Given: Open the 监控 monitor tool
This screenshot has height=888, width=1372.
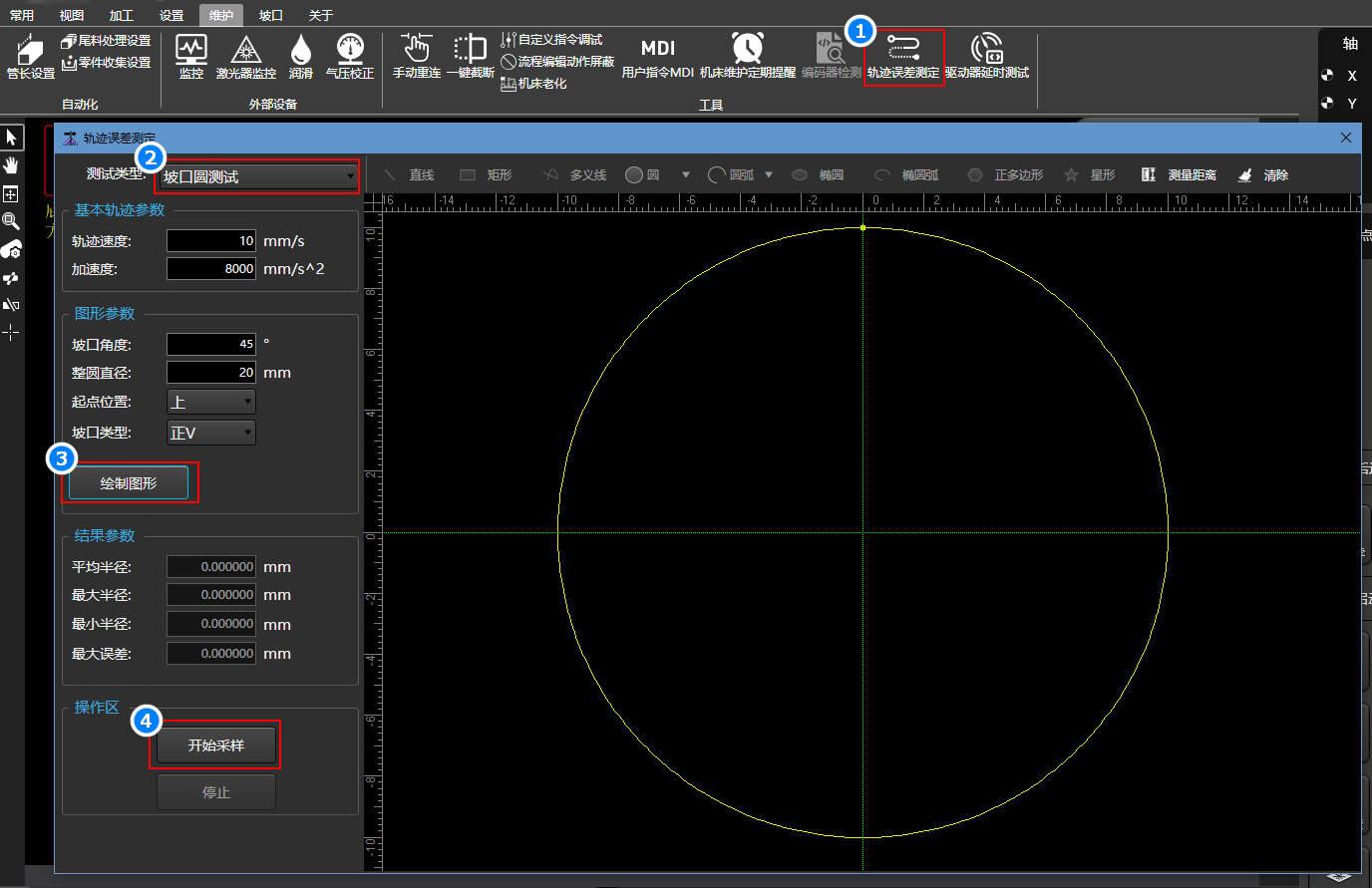Looking at the screenshot, I should (190, 57).
